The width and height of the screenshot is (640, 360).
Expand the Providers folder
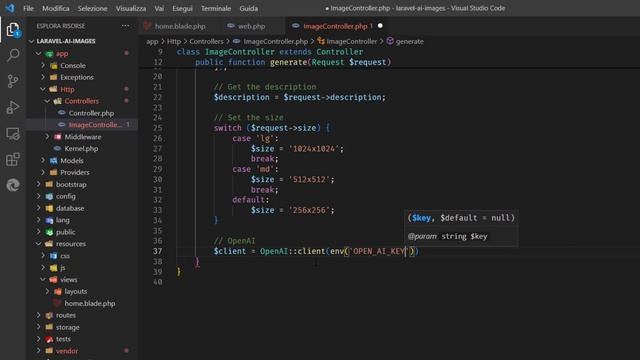coord(43,172)
